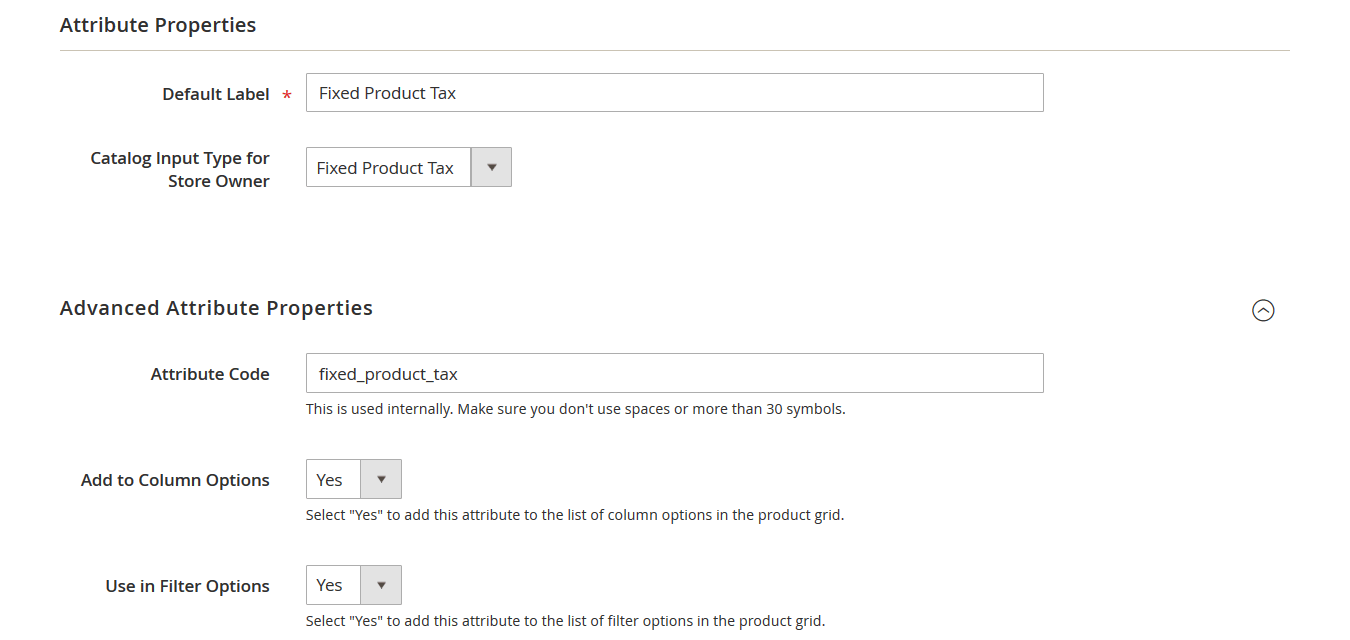The height and width of the screenshot is (640, 1350).
Task: Click the note about column options in product grid
Action: (575, 515)
